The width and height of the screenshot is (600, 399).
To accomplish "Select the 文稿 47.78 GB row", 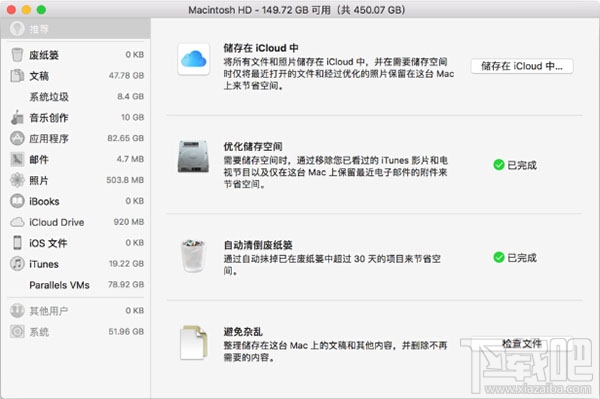I will coord(76,76).
